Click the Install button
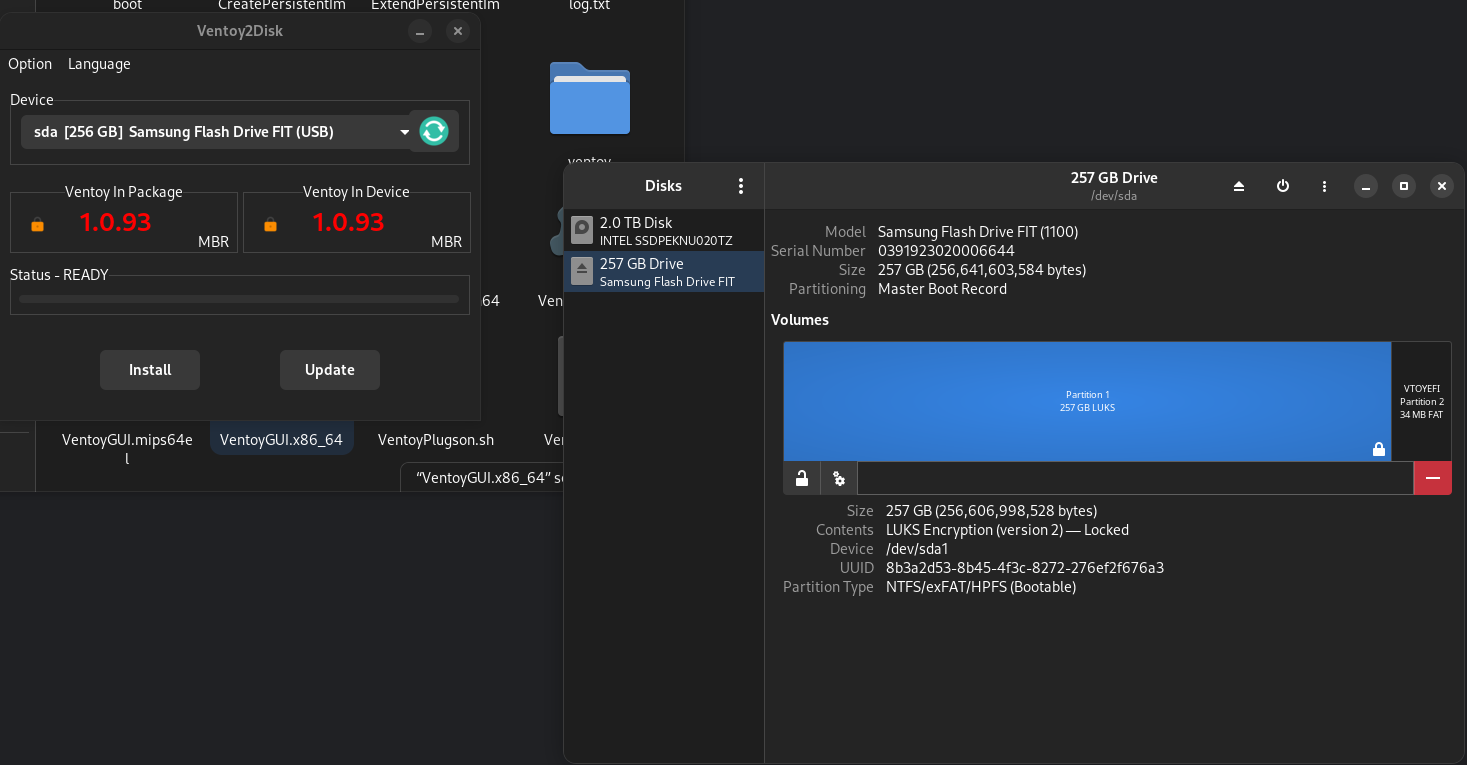Viewport: 1467px width, 765px height. tap(149, 370)
